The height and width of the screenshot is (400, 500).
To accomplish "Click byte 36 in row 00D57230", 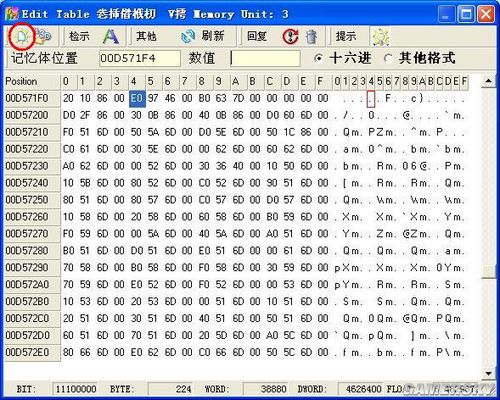I will click(x=221, y=166).
